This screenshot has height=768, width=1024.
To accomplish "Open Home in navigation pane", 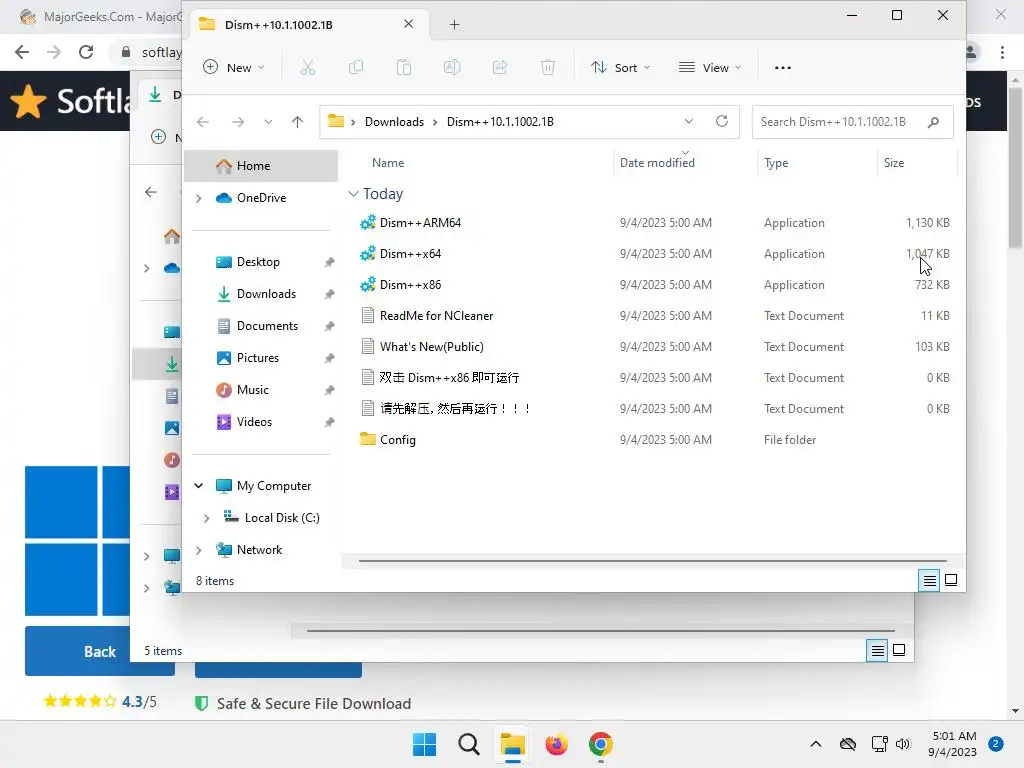I will [261, 166].
